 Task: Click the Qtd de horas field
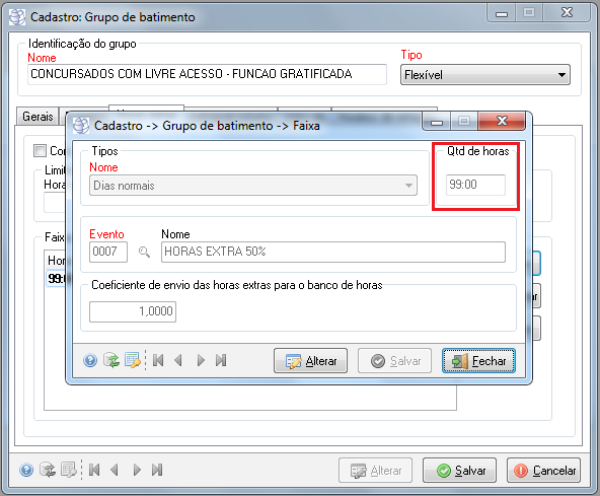point(475,185)
